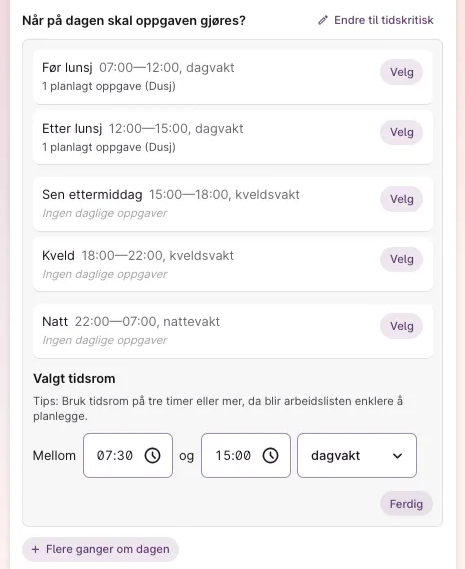Focus the 07:30 start time field
This screenshot has width=465, height=569.
coord(128,455)
